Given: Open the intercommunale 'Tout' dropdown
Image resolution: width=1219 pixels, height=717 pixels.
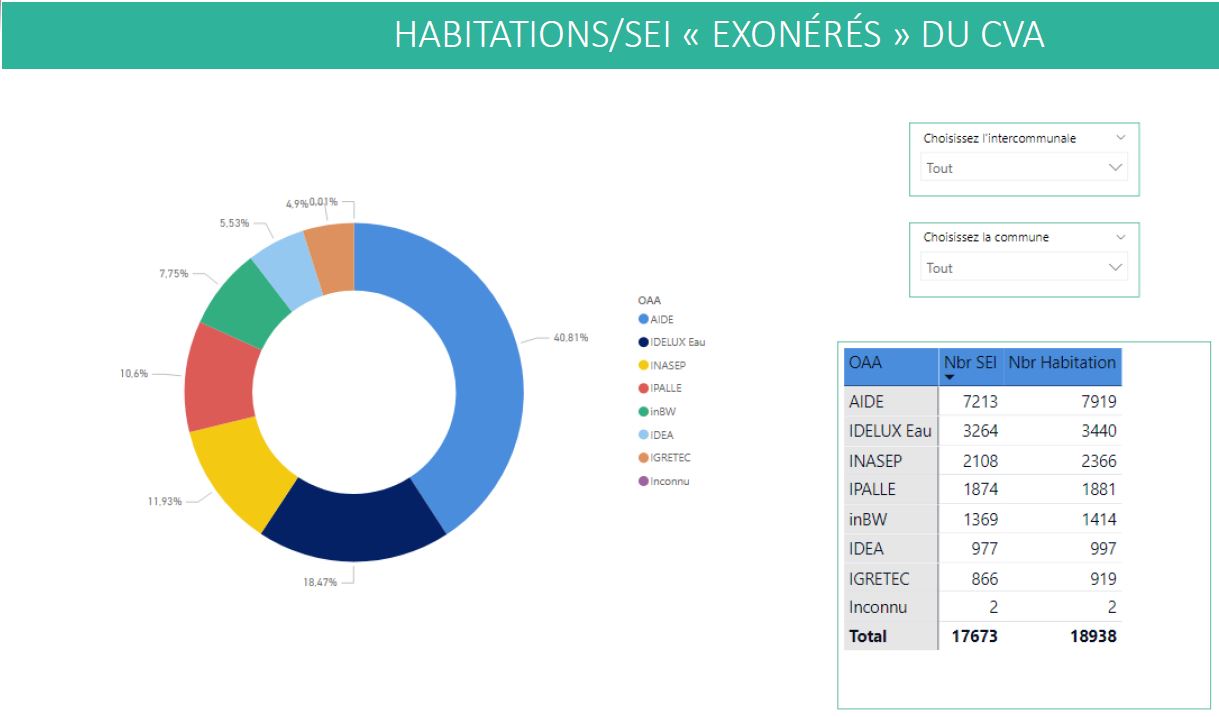Looking at the screenshot, I should click(1023, 168).
